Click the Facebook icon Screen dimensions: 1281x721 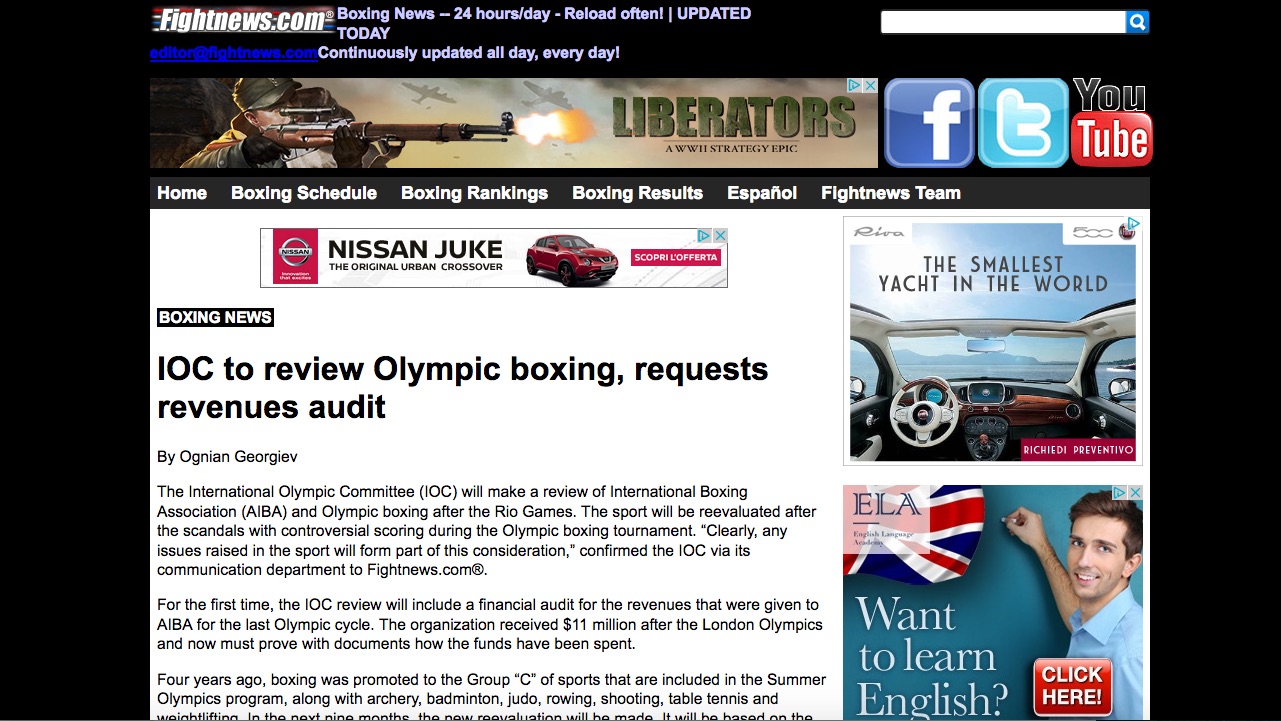[929, 123]
